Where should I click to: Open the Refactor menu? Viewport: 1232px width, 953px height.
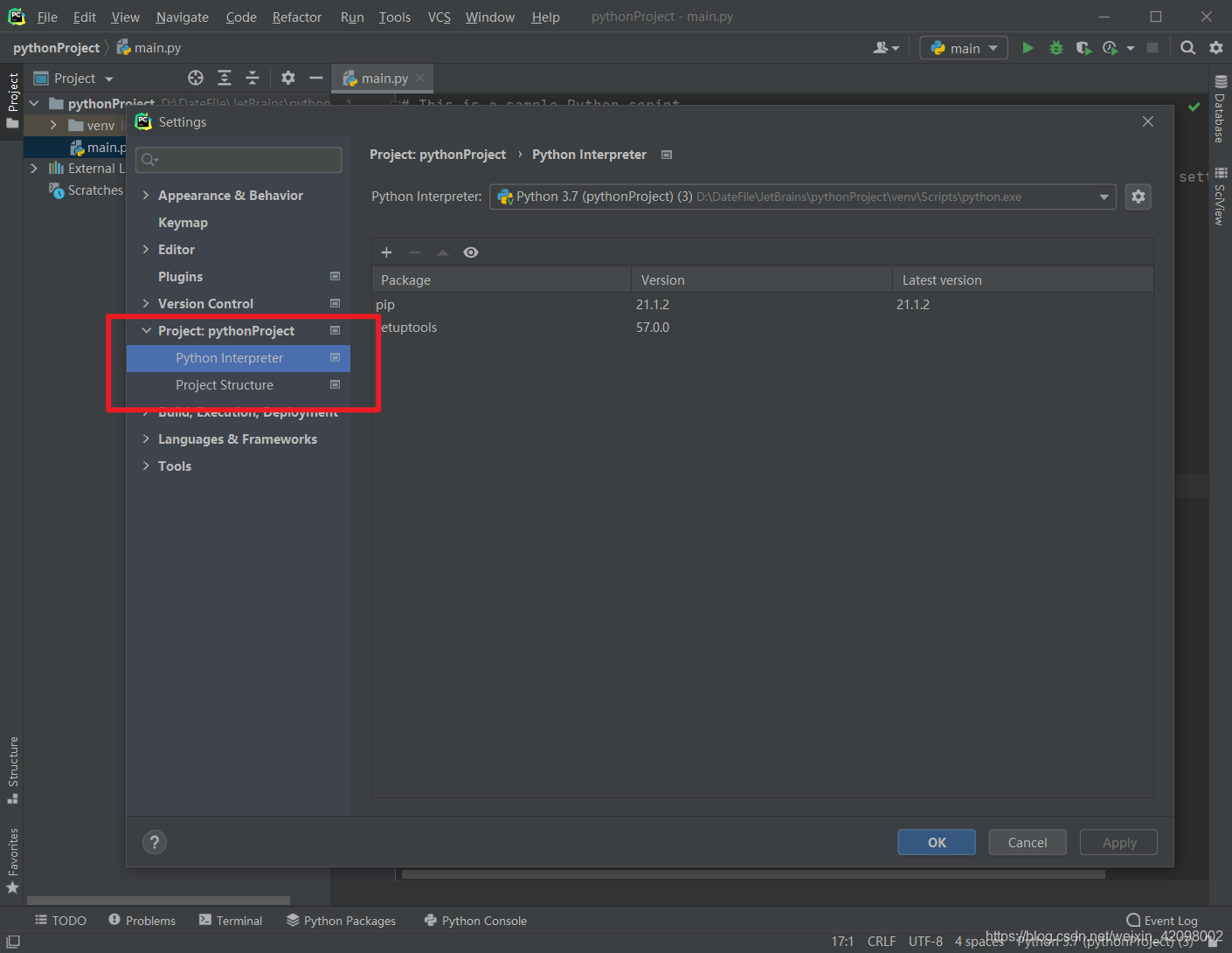(x=297, y=17)
